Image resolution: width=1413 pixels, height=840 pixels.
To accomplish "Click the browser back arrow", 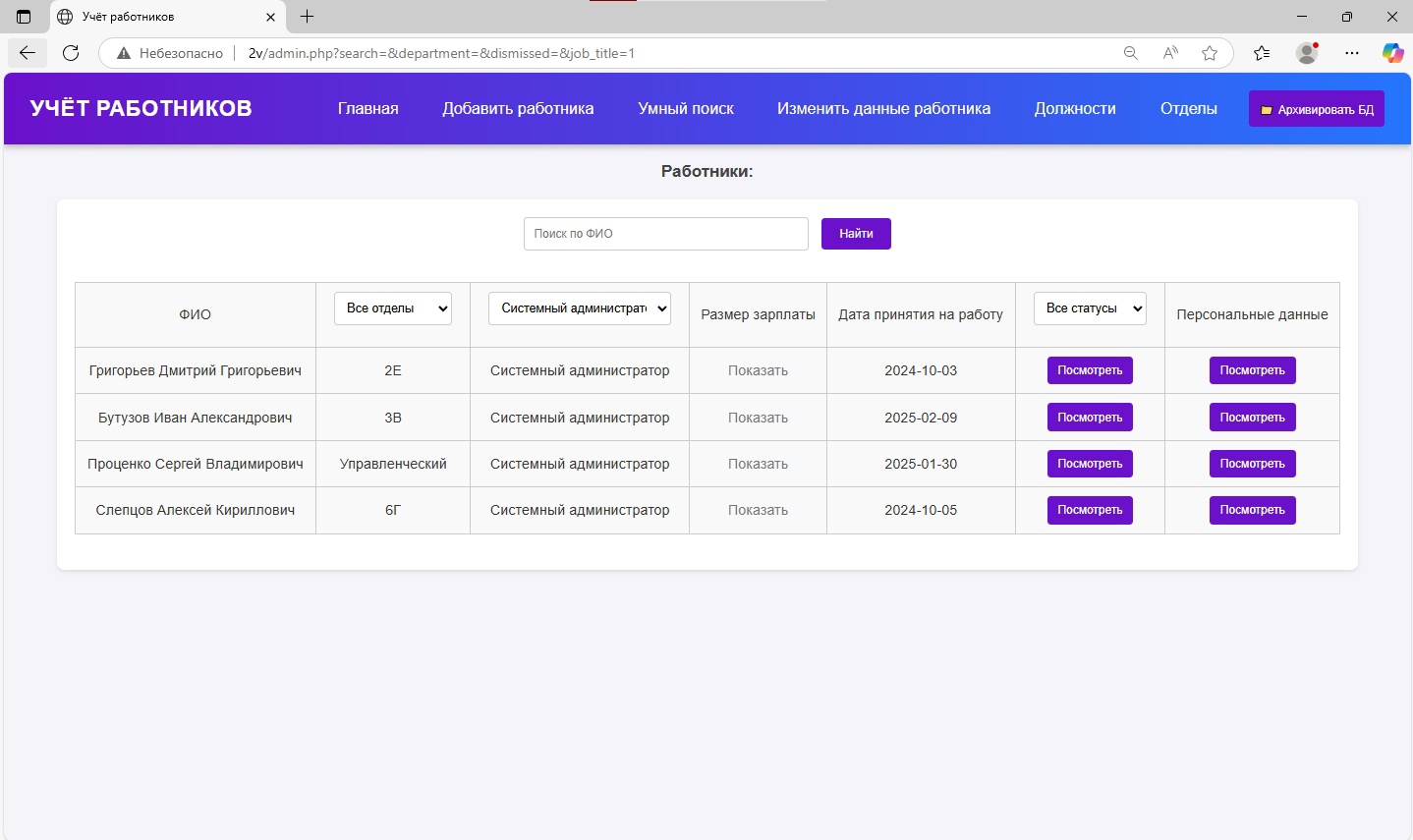I will click(28, 53).
